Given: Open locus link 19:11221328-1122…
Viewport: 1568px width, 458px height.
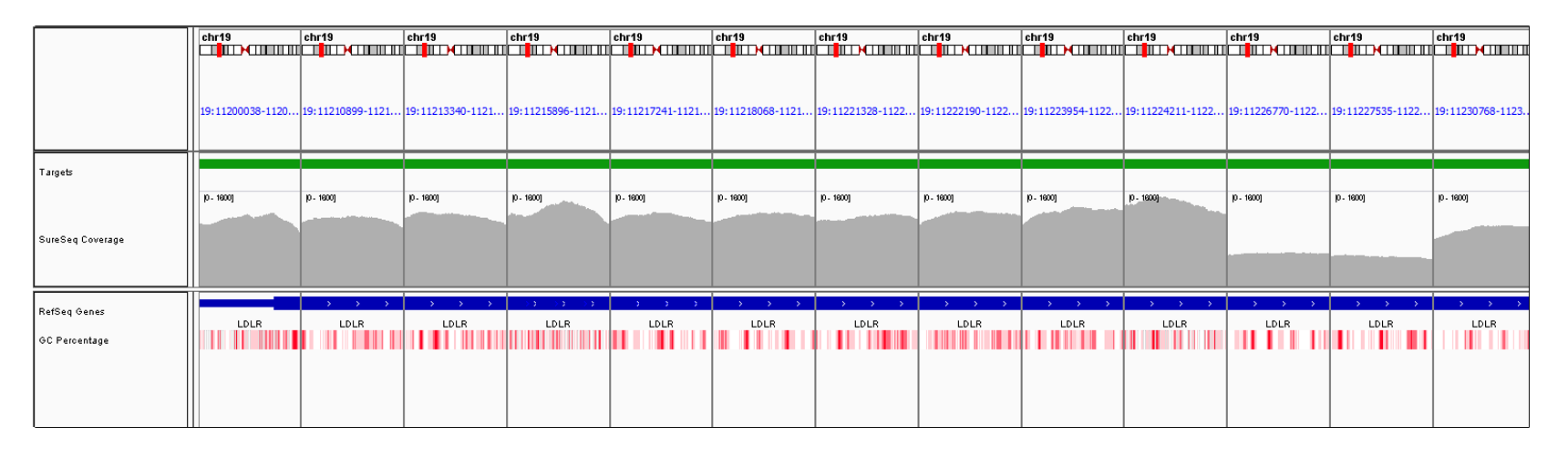Looking at the screenshot, I should pos(866,111).
